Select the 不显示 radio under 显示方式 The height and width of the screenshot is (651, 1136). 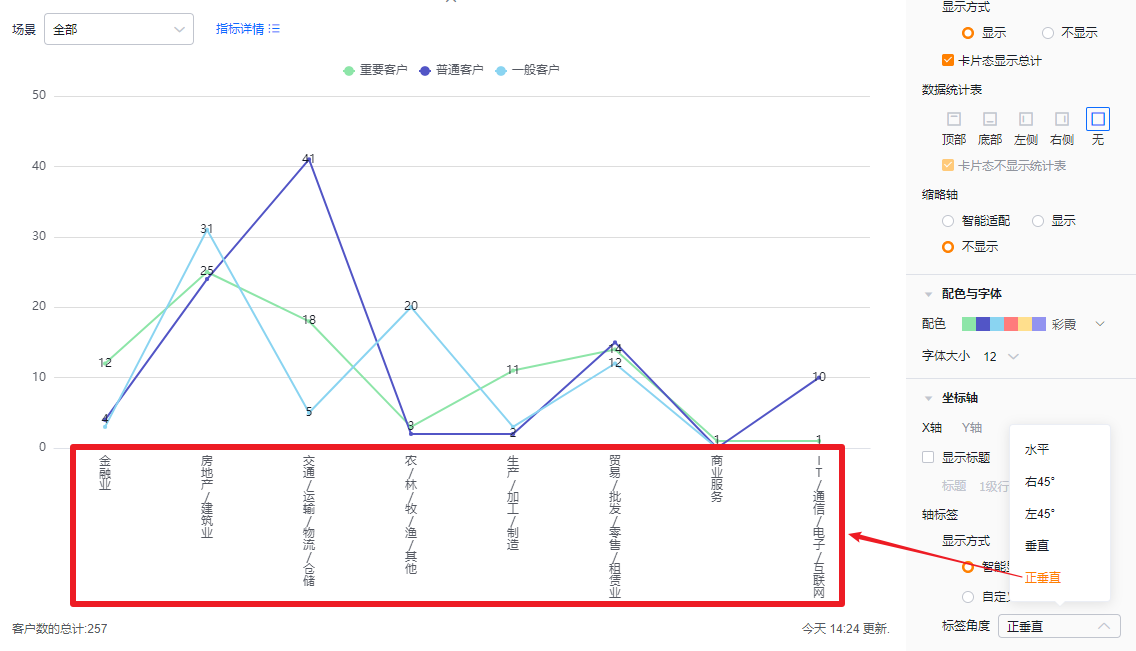pos(1048,33)
